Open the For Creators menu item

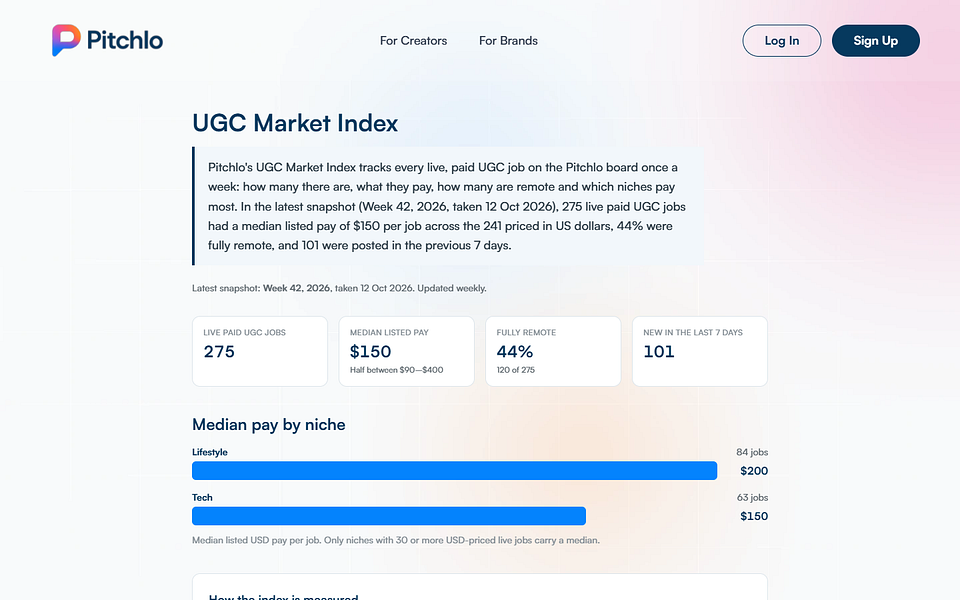pos(413,40)
